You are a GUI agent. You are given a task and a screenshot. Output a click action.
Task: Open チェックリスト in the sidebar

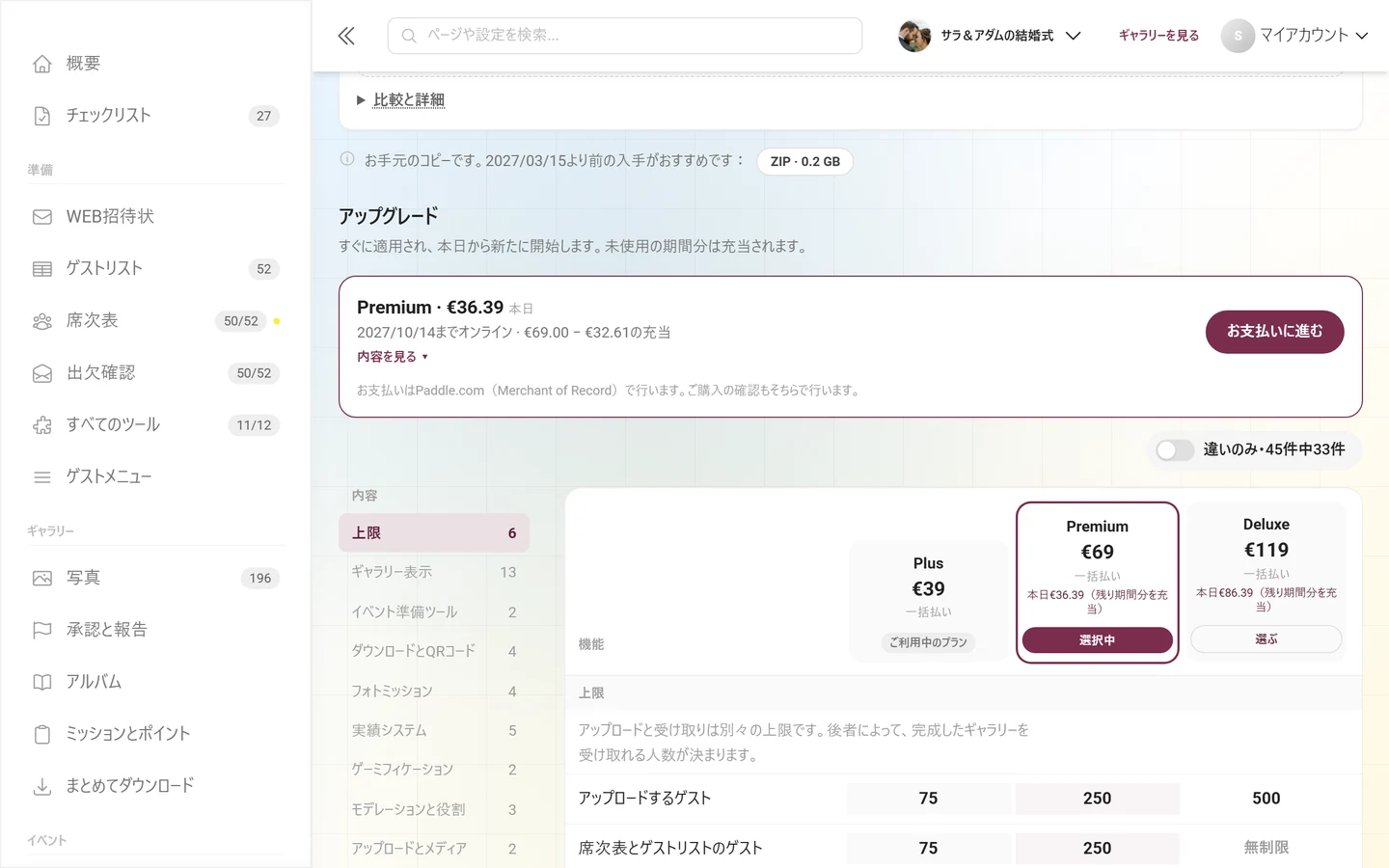click(x=155, y=116)
